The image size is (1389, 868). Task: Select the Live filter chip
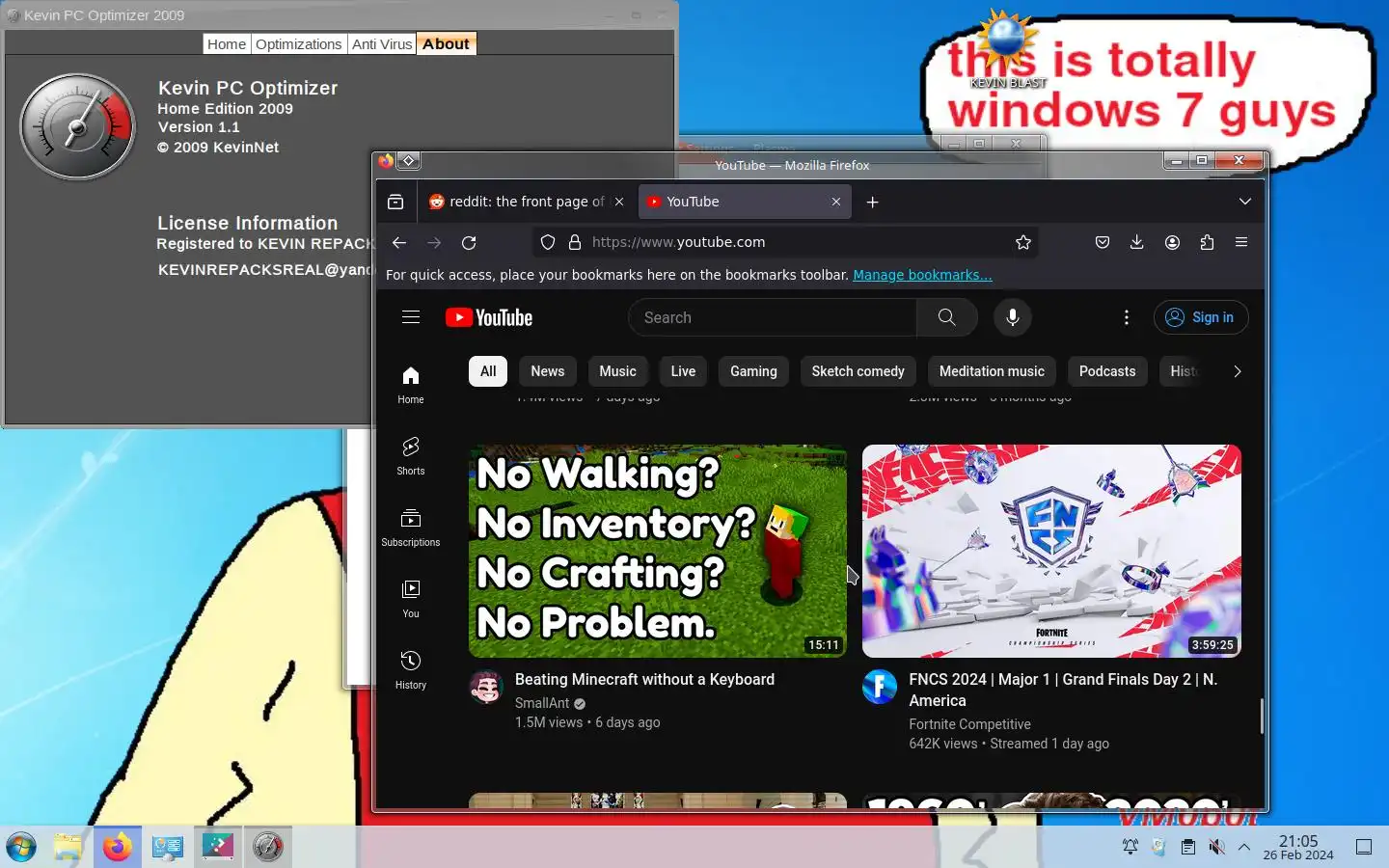(683, 371)
